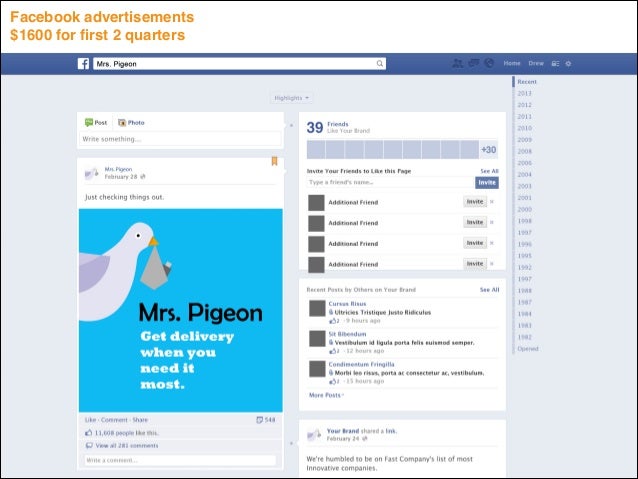Invite the fourth Additional Friend
Viewport: 638px width, 479px height.
[475, 264]
